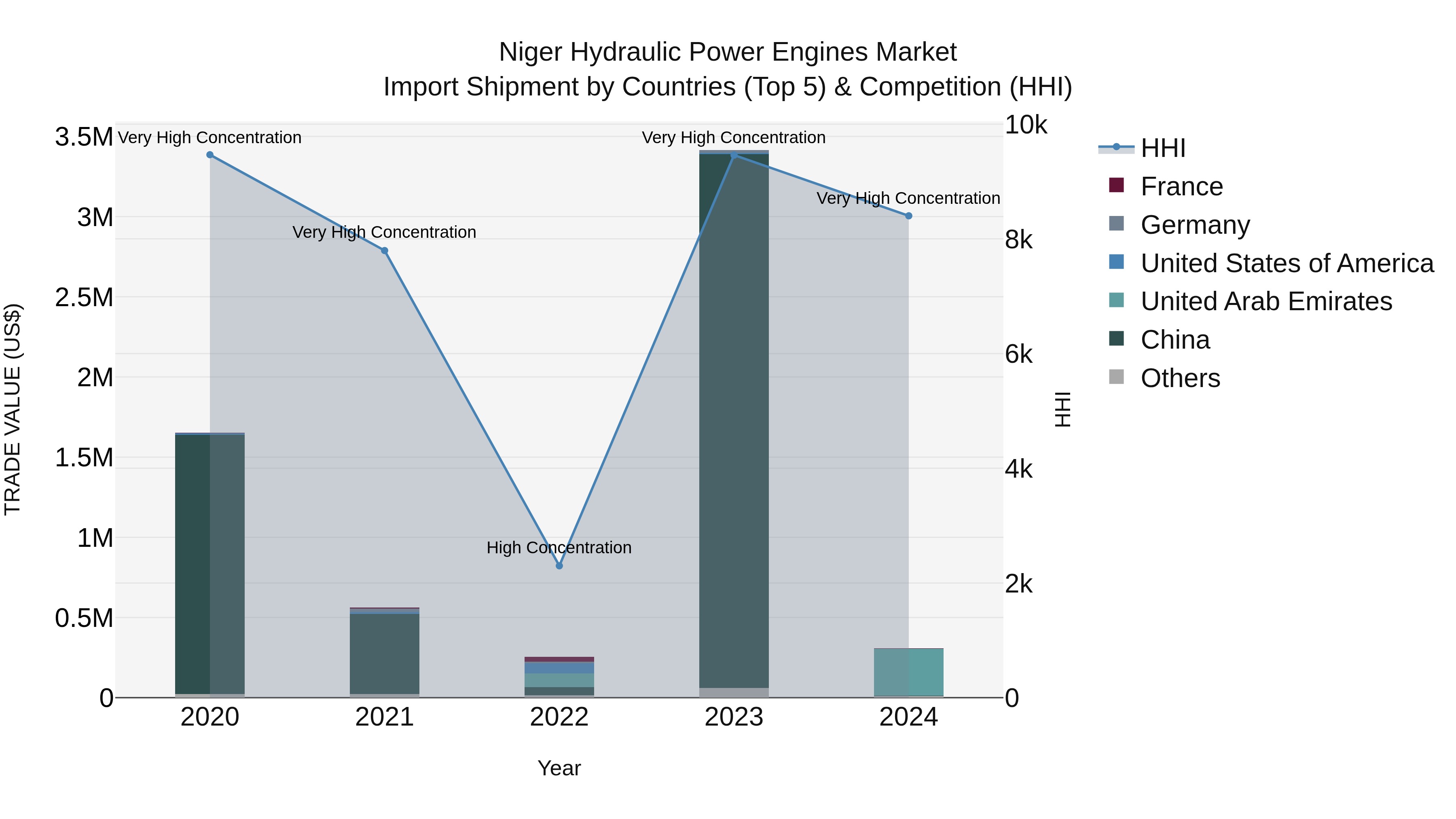Click the United States blue legend swatch
1456x819 pixels.
coord(1116,262)
